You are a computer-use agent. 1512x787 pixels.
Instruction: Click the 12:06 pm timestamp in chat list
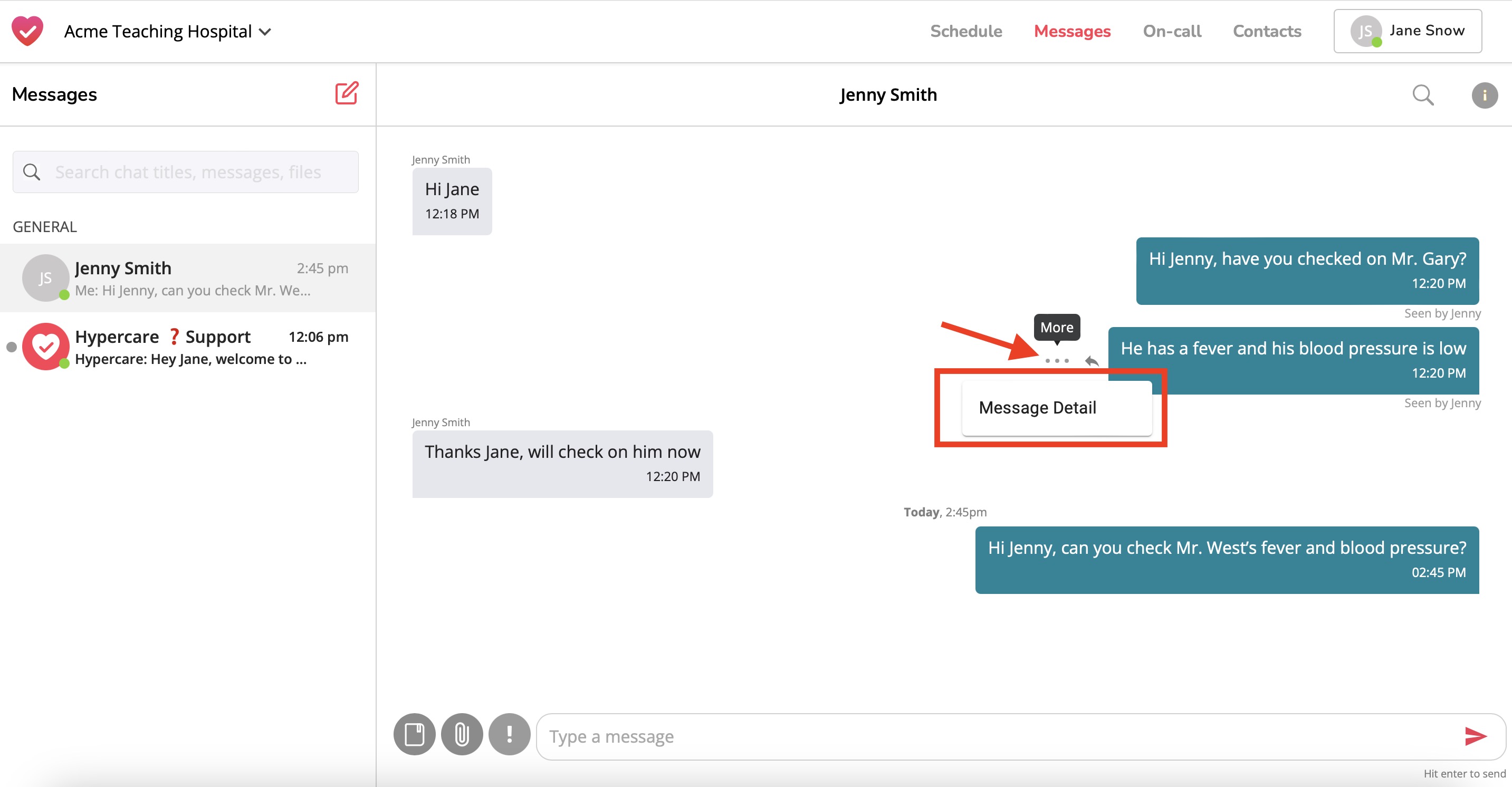click(x=318, y=337)
